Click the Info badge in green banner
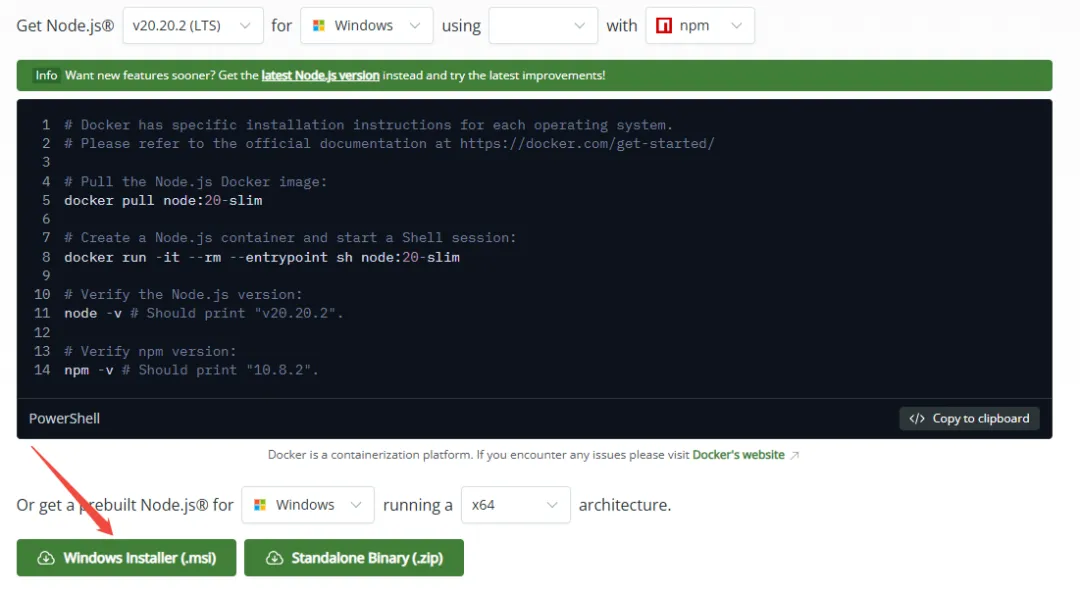The image size is (1080, 593). 46,75
